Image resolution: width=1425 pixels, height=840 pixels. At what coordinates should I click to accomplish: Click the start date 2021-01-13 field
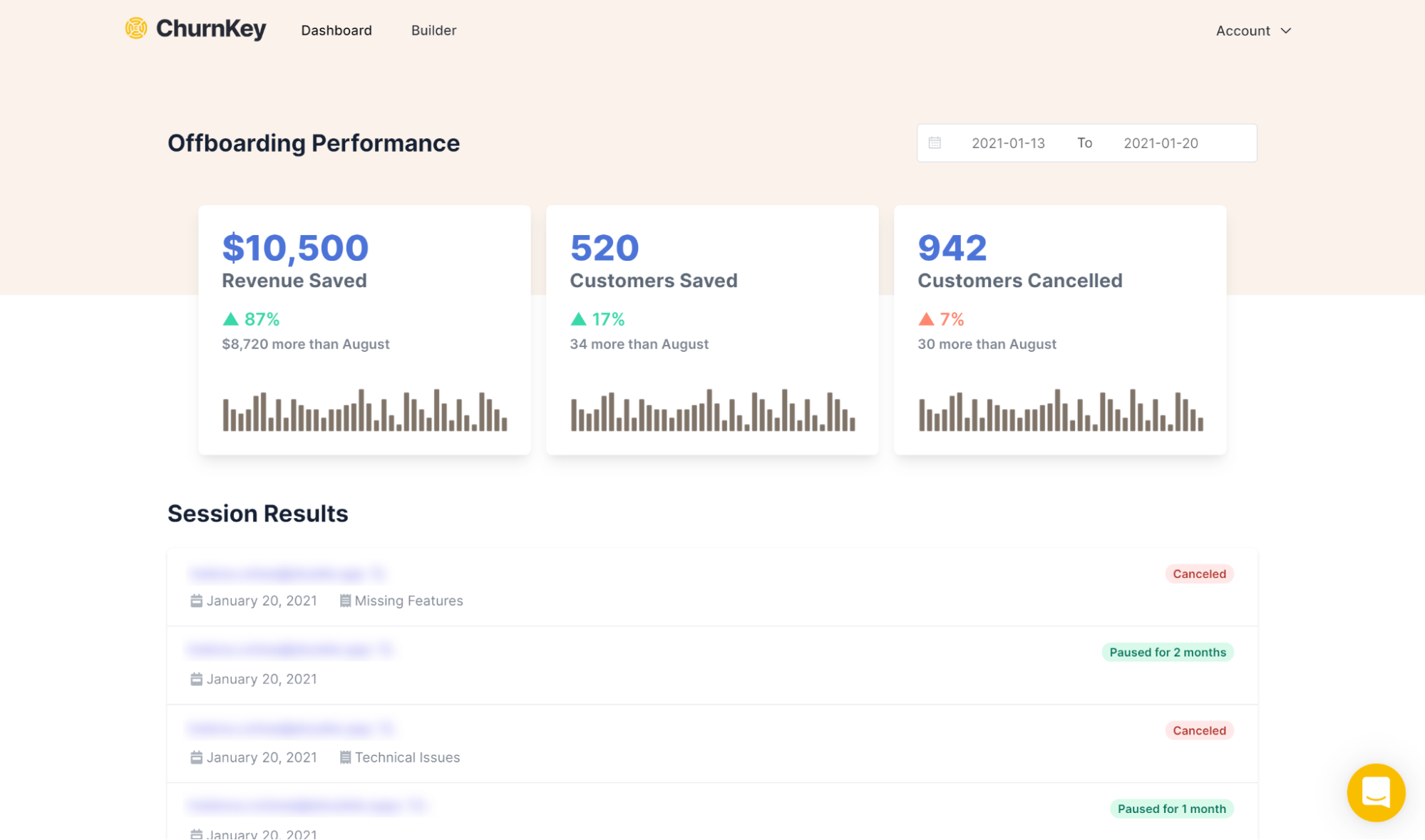click(1008, 143)
